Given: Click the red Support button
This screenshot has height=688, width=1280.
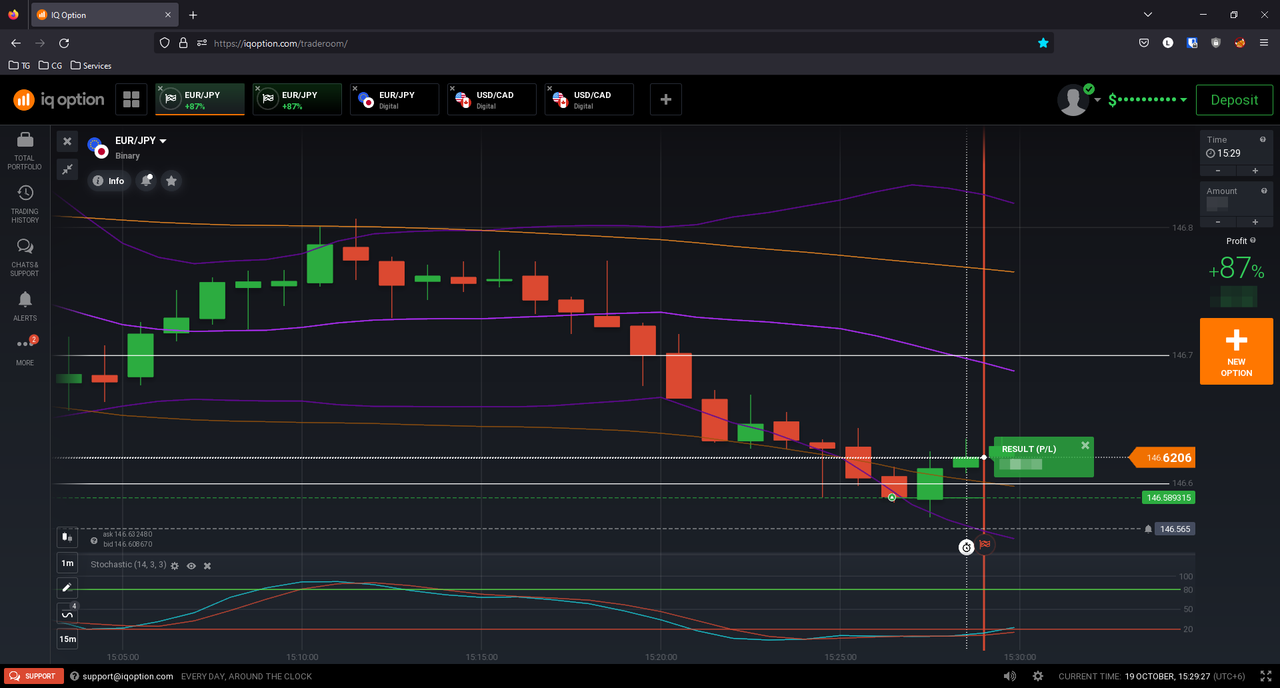Looking at the screenshot, I should [33, 676].
